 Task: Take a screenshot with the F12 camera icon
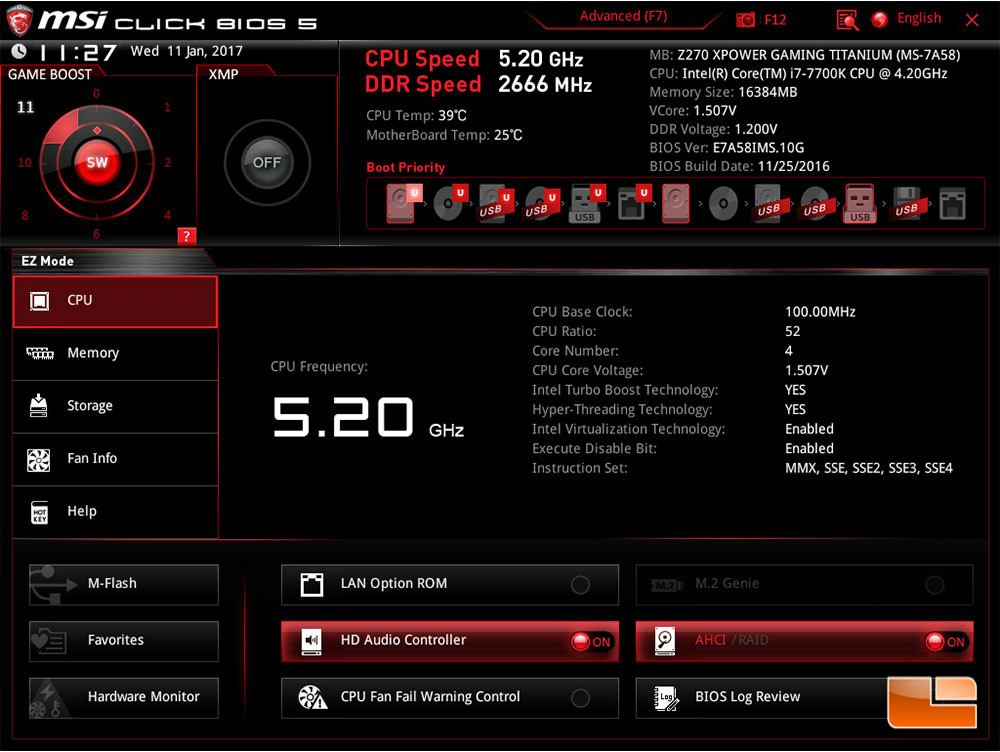tap(745, 20)
